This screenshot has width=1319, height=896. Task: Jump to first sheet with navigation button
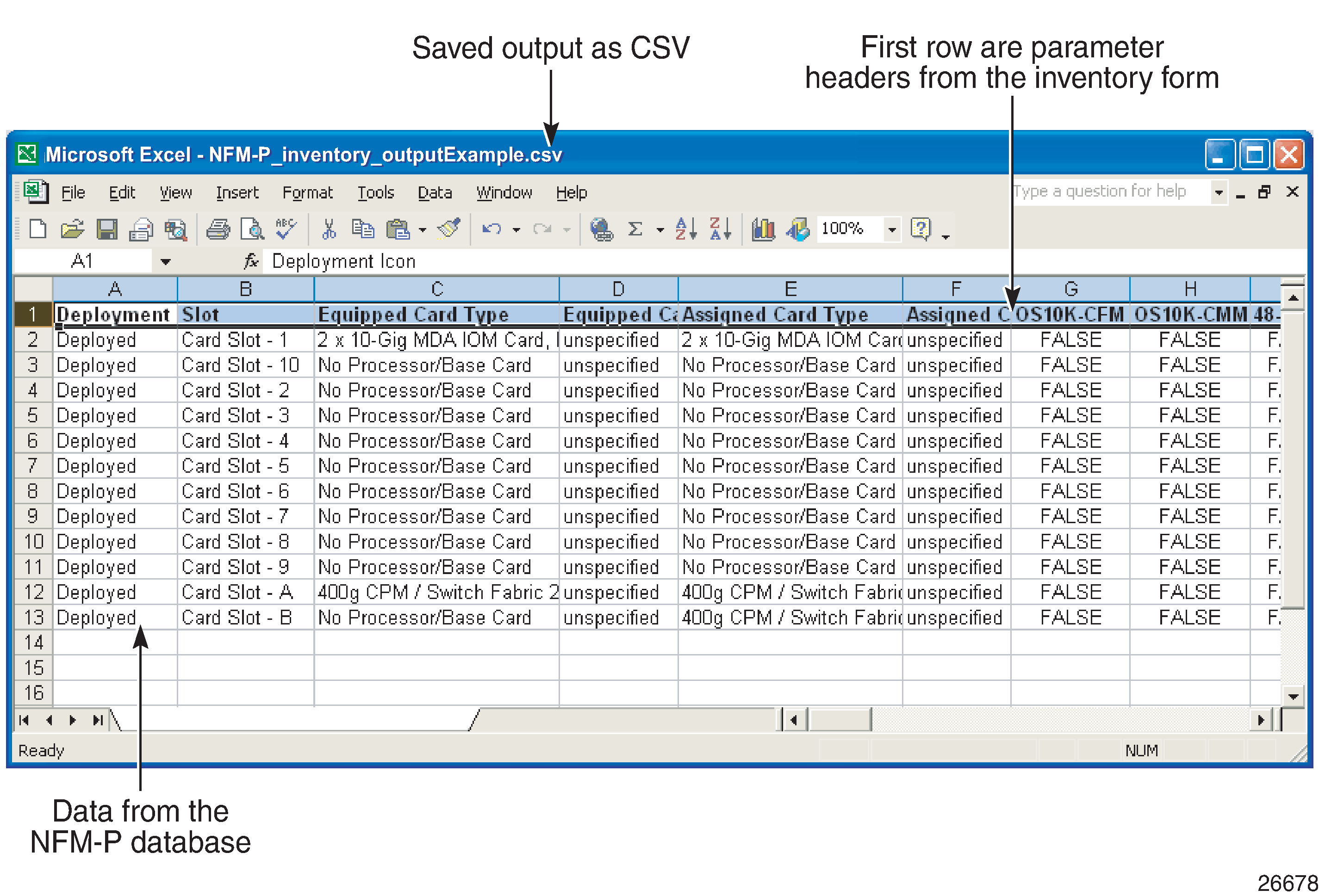coord(24,719)
